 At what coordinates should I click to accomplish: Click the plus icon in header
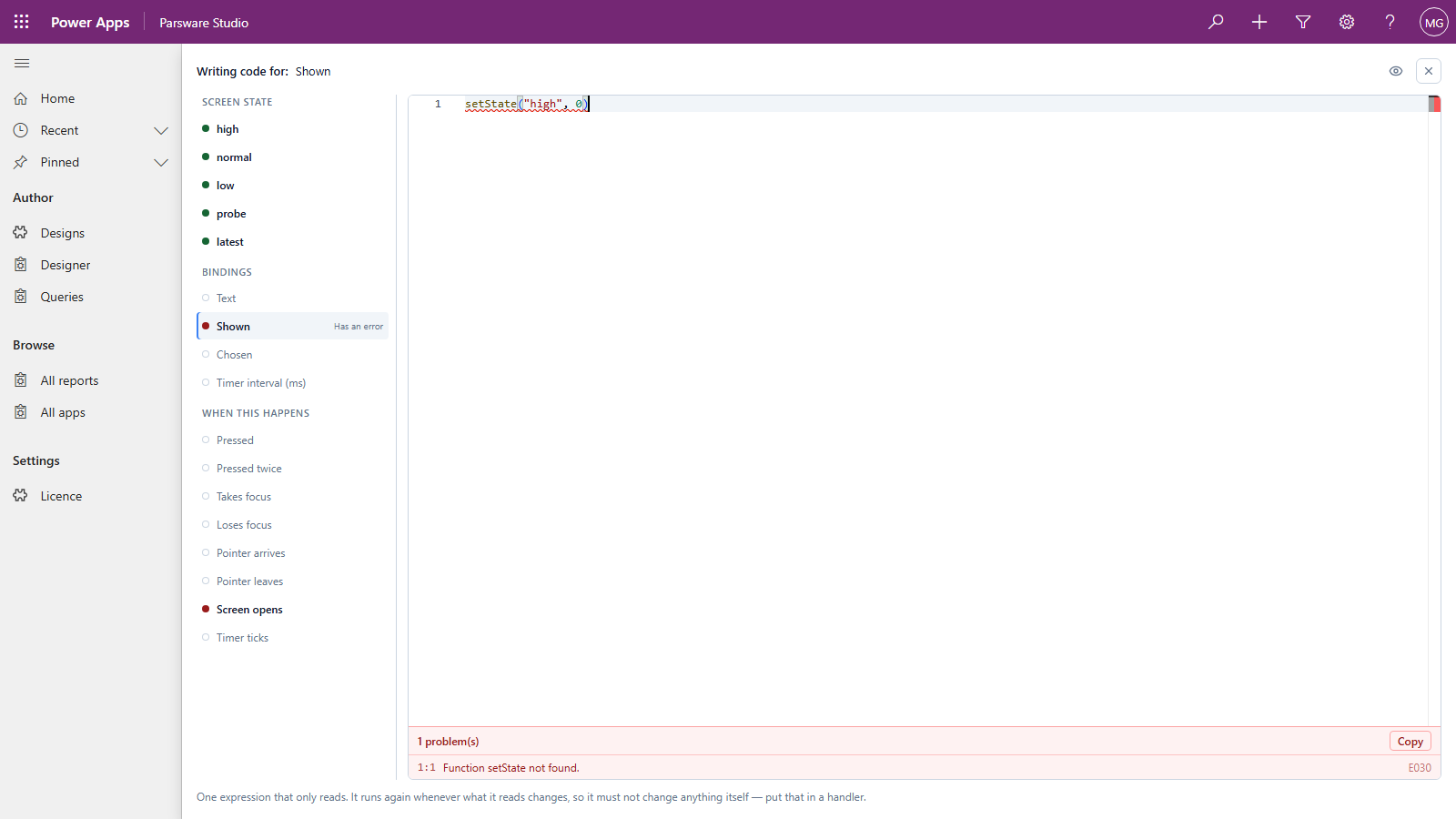1259,22
